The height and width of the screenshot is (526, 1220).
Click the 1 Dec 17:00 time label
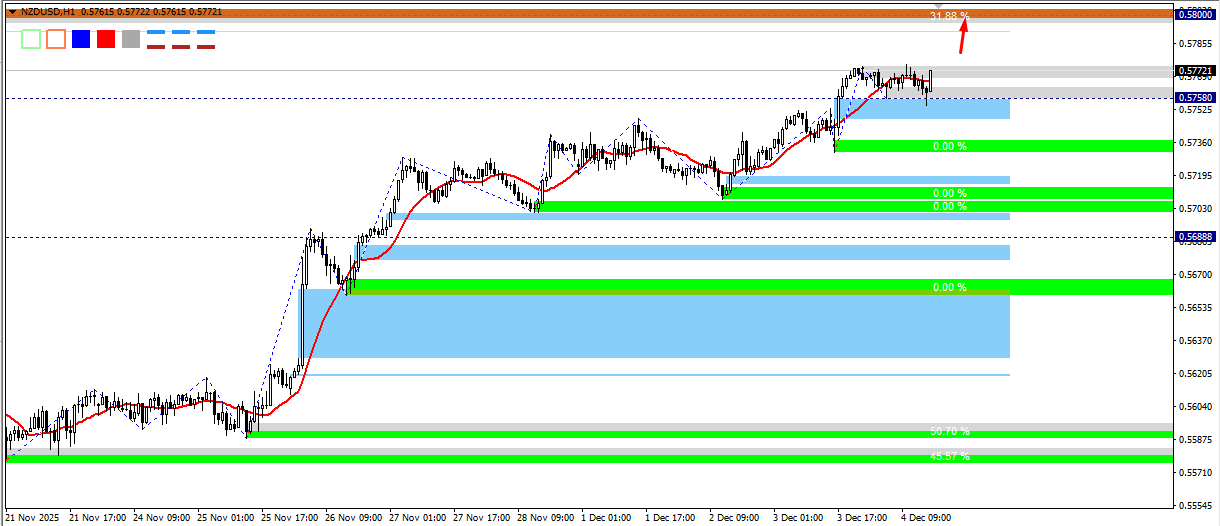670,518
